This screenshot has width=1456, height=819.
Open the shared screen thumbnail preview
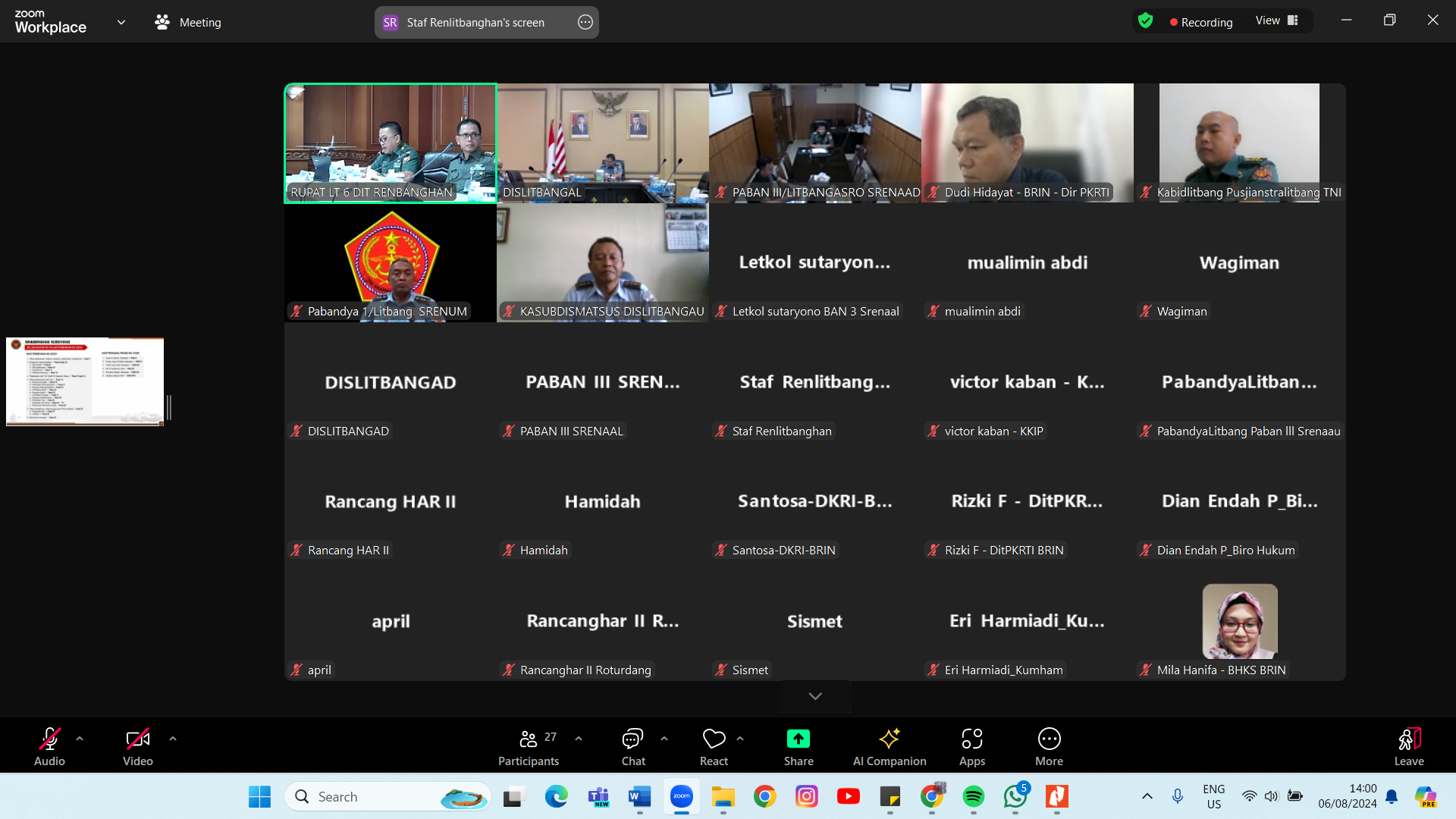[x=85, y=381]
